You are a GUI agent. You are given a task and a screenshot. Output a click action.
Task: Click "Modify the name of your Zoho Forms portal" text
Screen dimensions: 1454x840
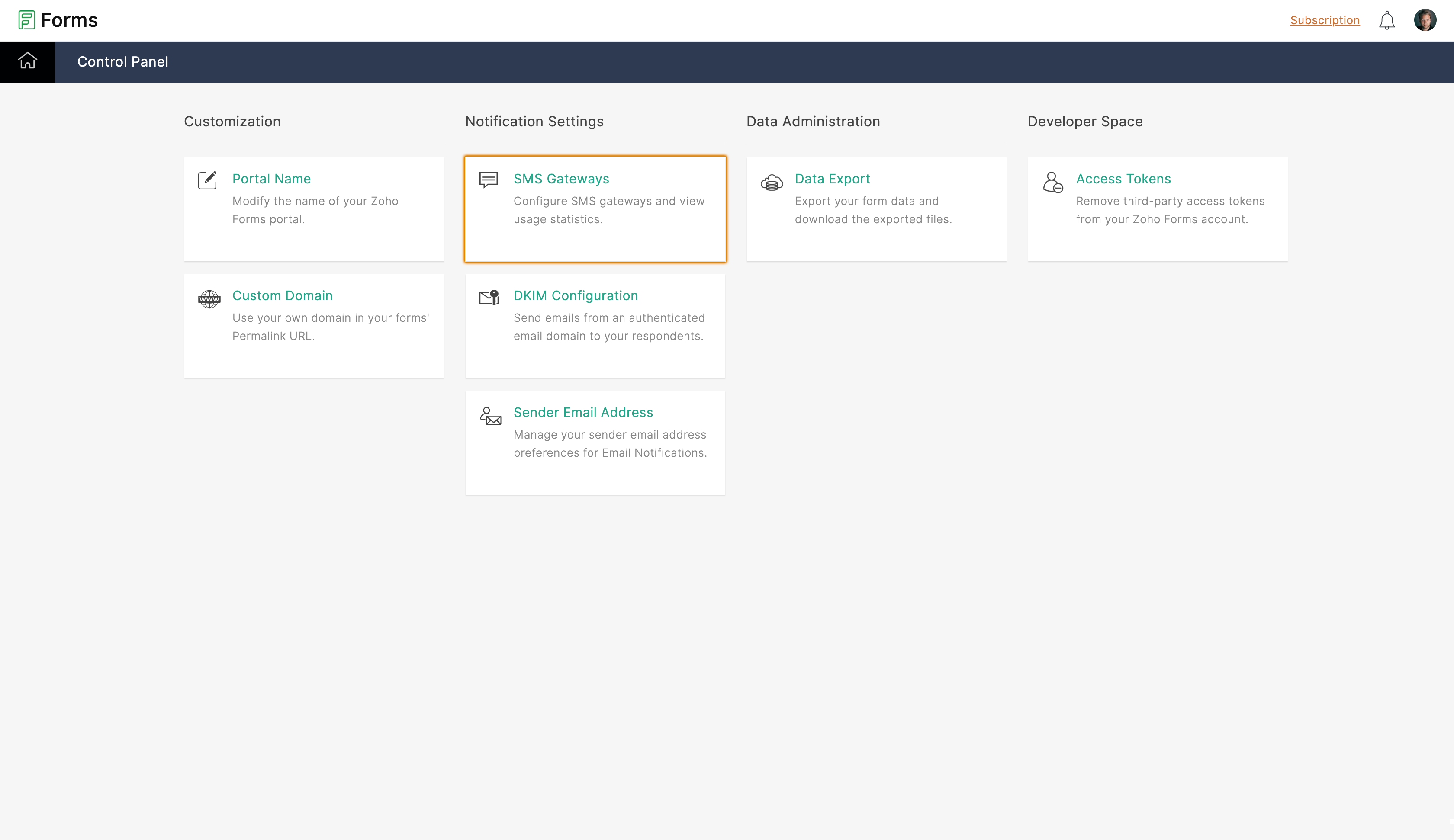pyautogui.click(x=315, y=210)
